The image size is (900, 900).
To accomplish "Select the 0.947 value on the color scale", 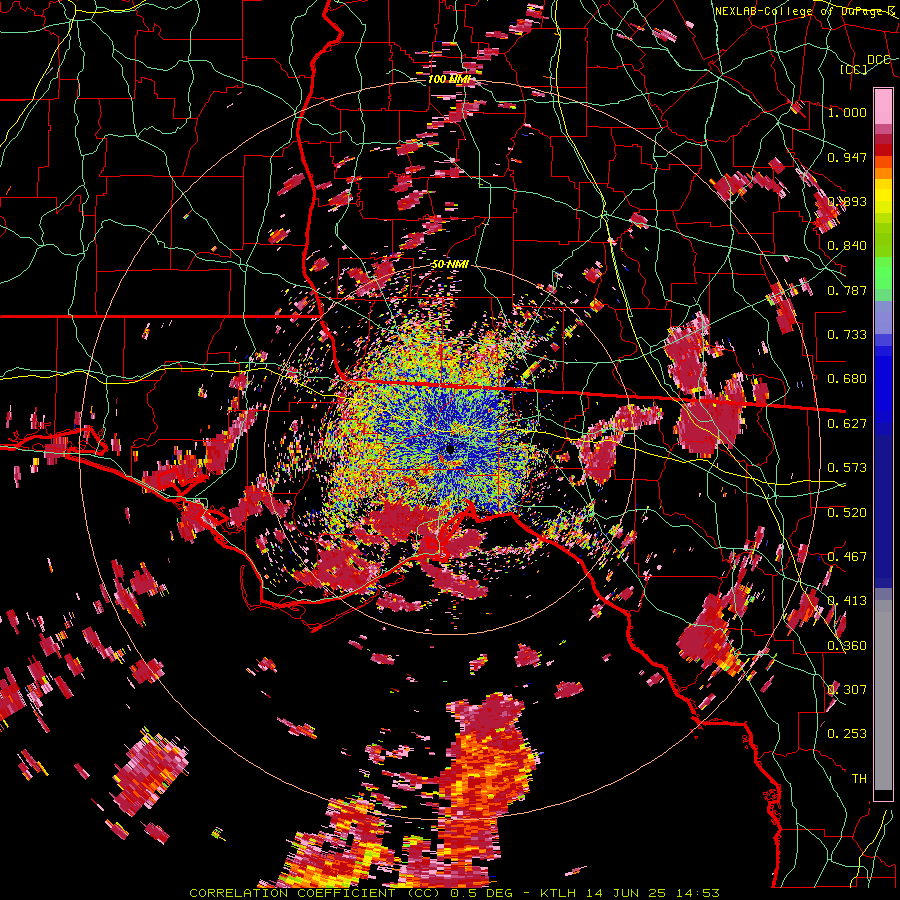I will point(847,157).
